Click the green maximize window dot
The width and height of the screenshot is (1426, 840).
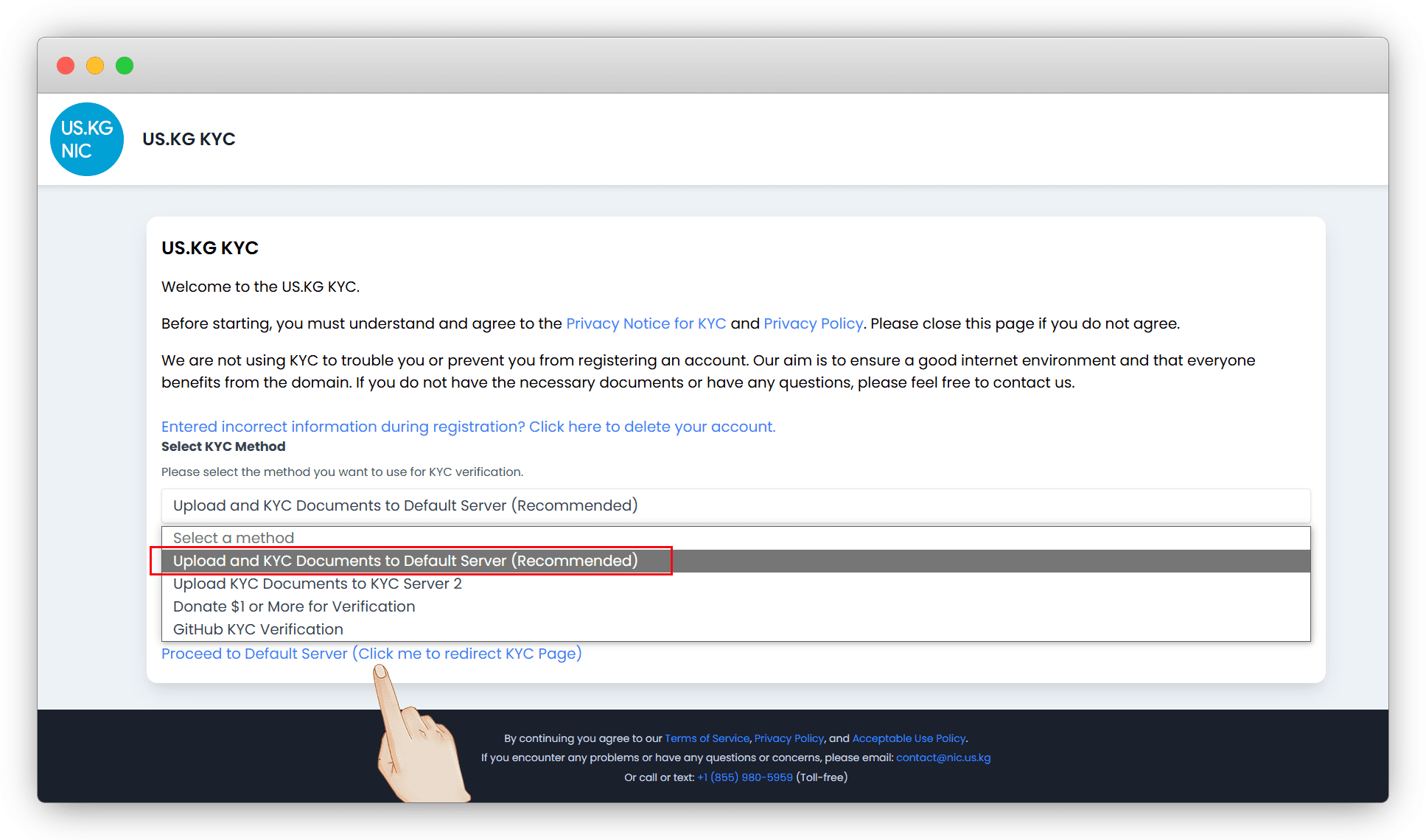[x=125, y=66]
